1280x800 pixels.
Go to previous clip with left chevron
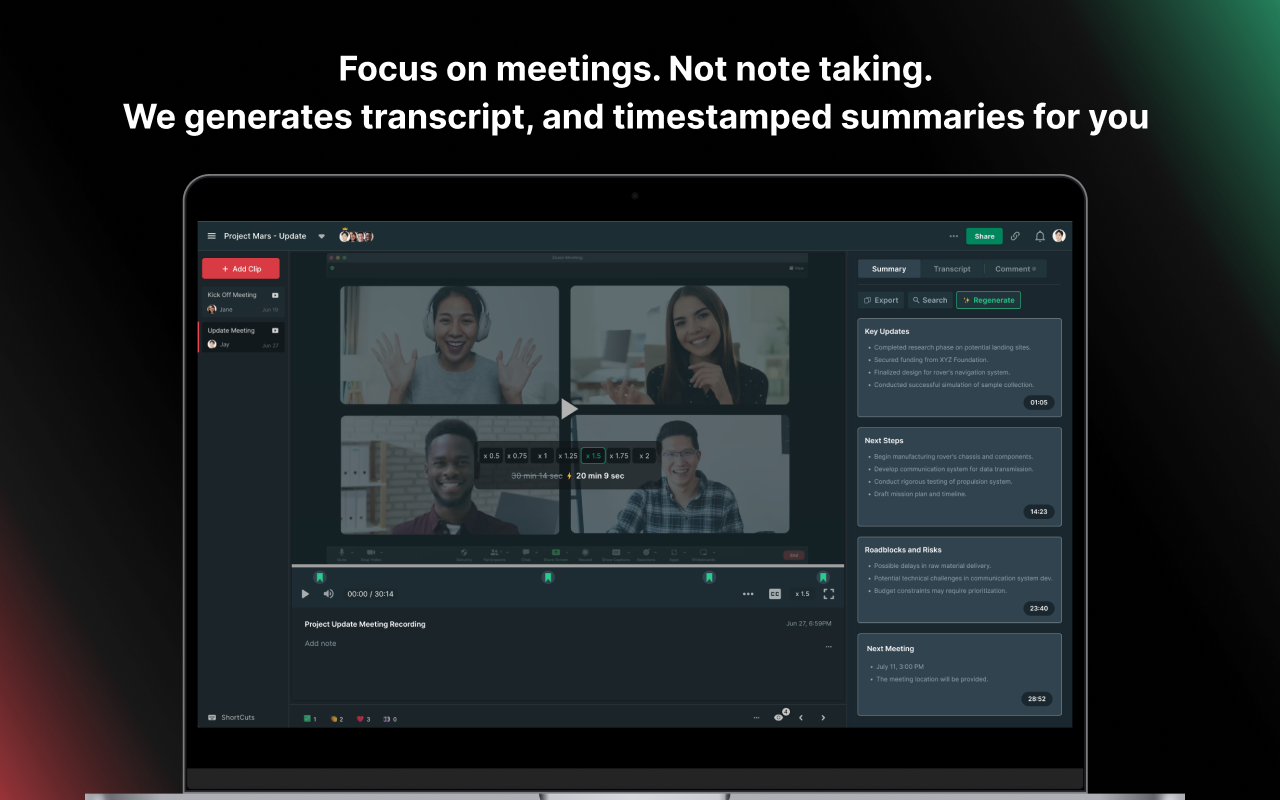point(801,718)
